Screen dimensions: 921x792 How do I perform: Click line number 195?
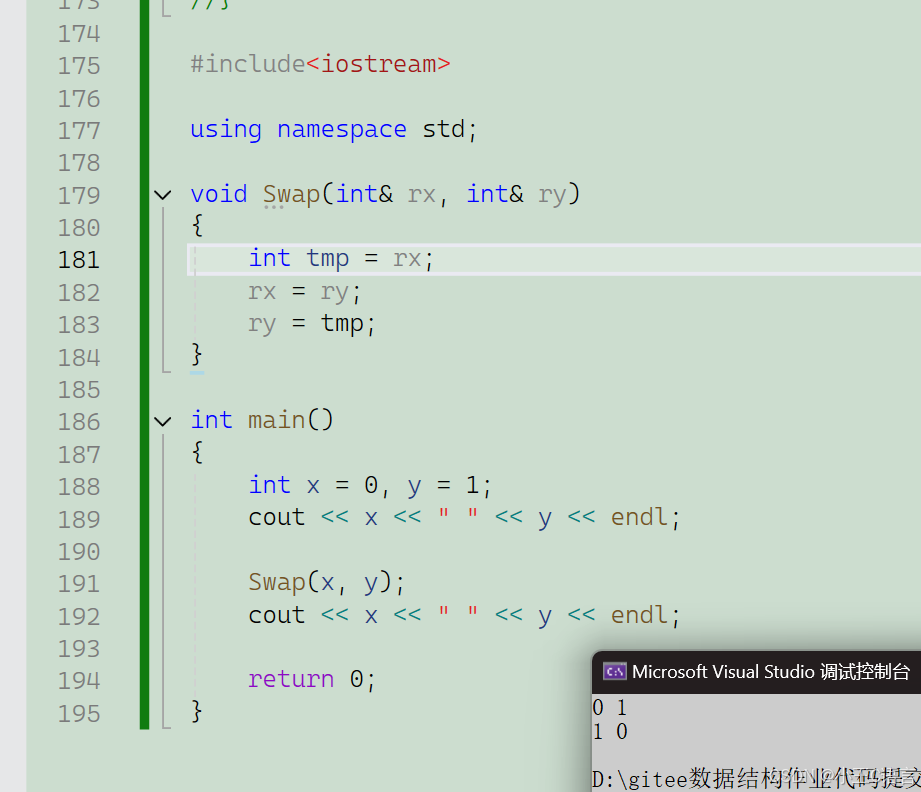point(79,713)
